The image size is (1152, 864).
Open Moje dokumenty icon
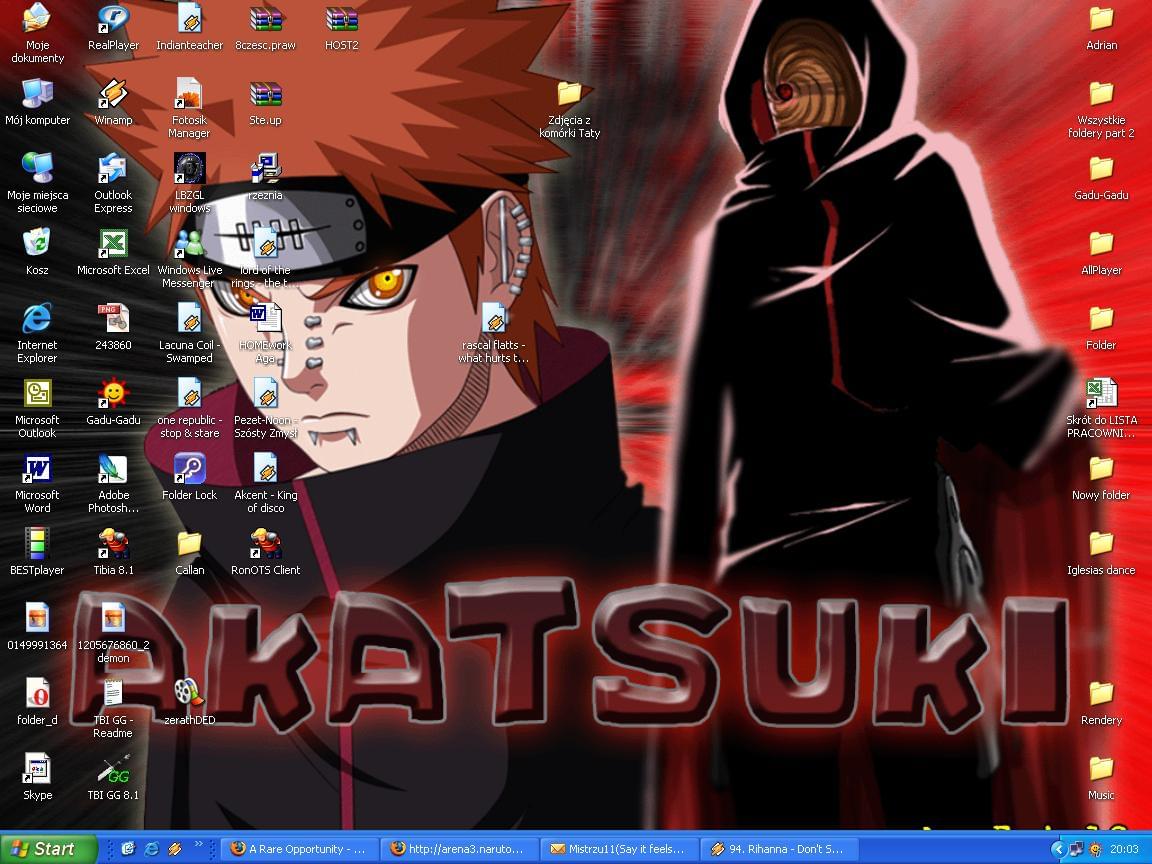coord(37,18)
